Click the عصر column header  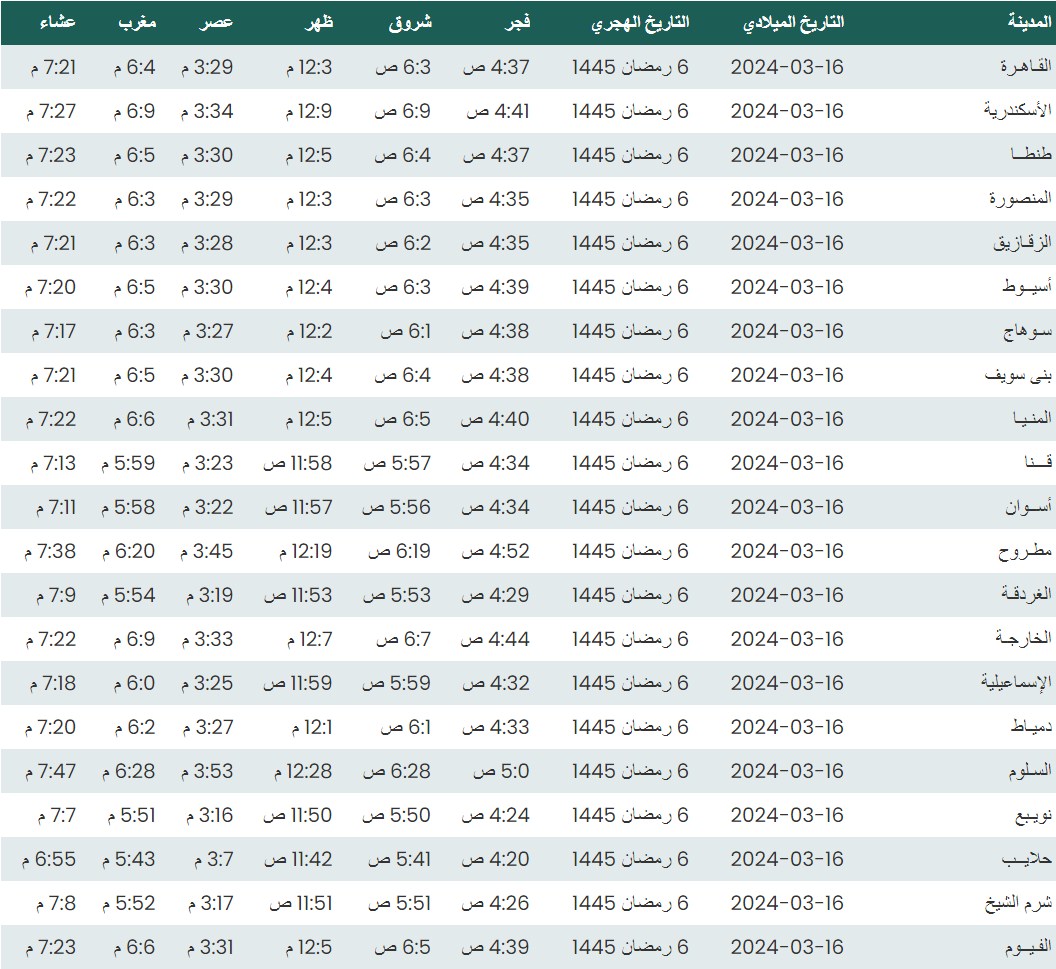click(x=220, y=22)
